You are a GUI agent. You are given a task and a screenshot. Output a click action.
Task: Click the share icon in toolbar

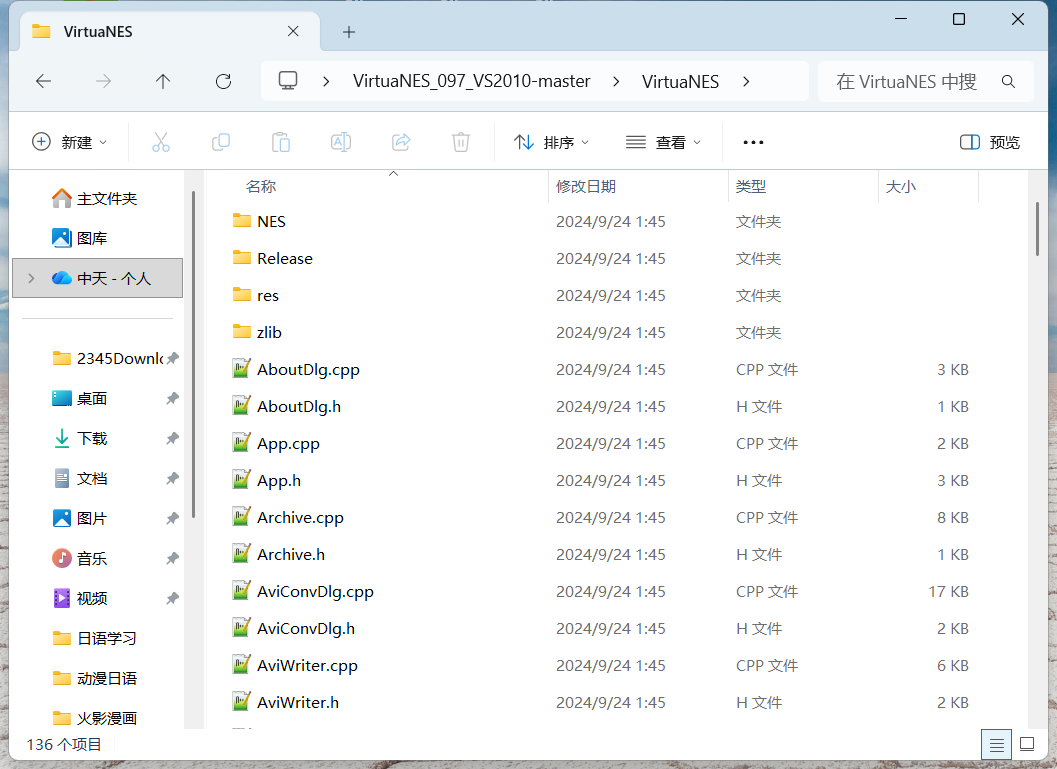[x=400, y=142]
